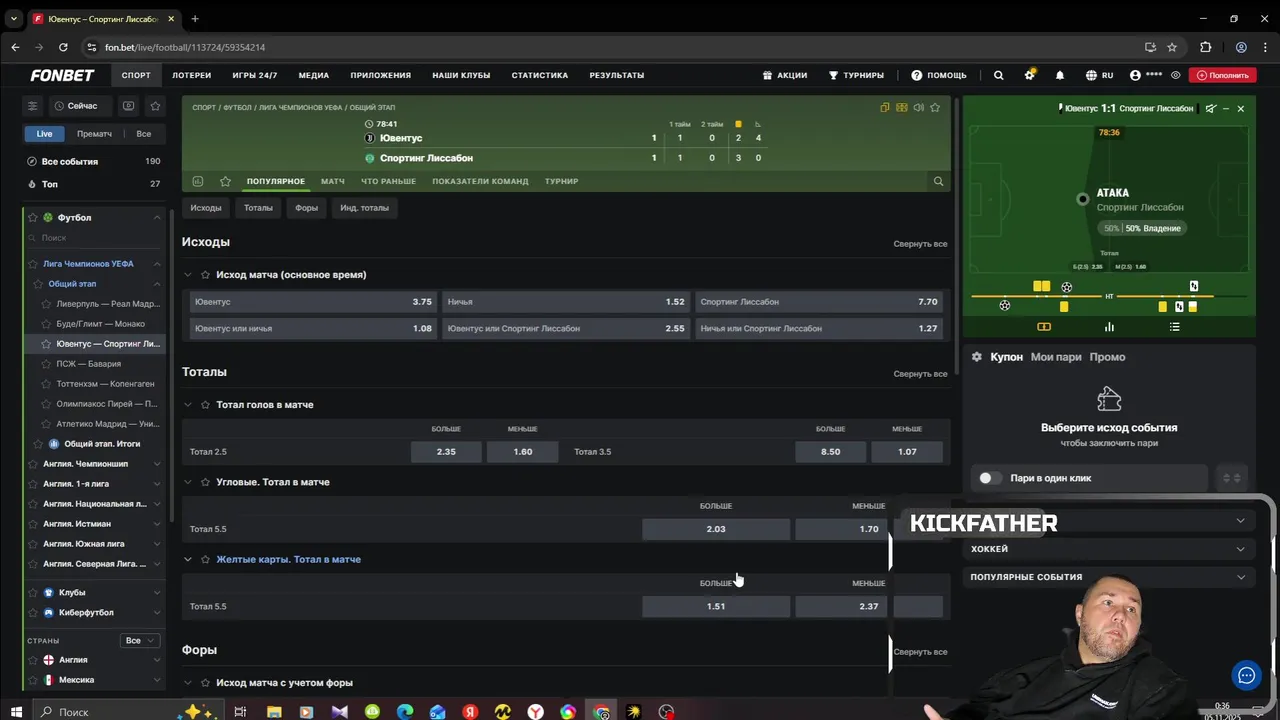
Task: Open Windows Start button
Action: [15, 712]
